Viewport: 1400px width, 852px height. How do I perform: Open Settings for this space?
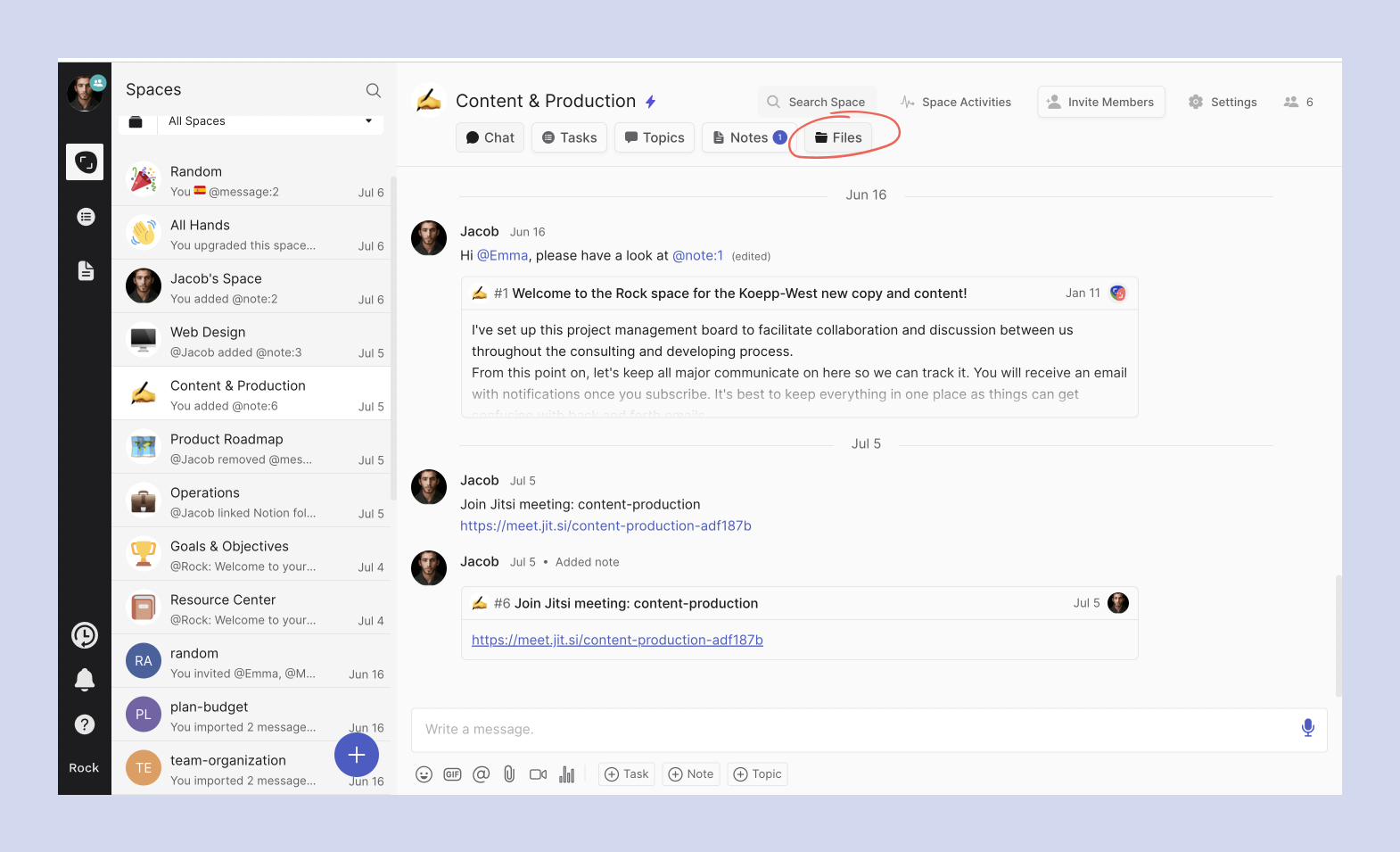click(1223, 102)
